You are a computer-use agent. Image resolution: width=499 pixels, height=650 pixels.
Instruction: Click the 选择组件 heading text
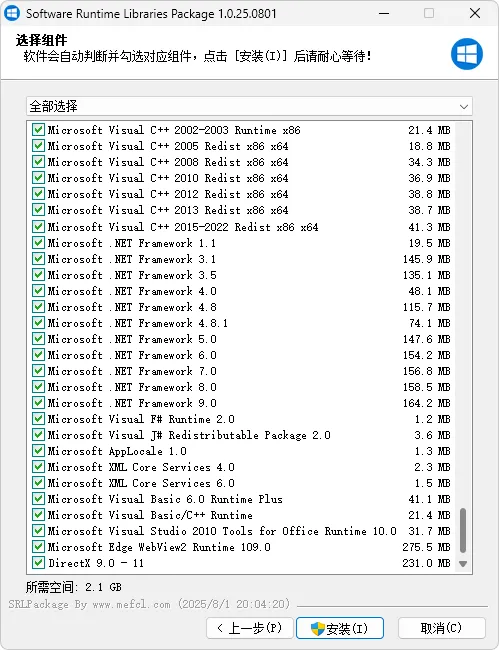[x=41, y=40]
